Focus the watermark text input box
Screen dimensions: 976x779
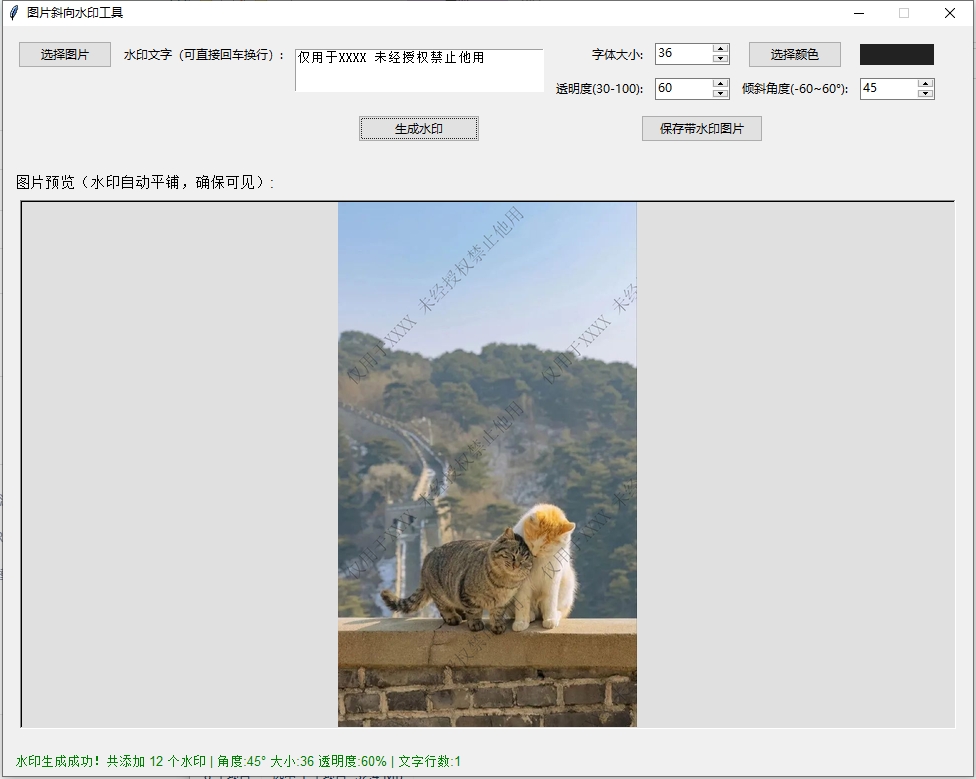[420, 70]
